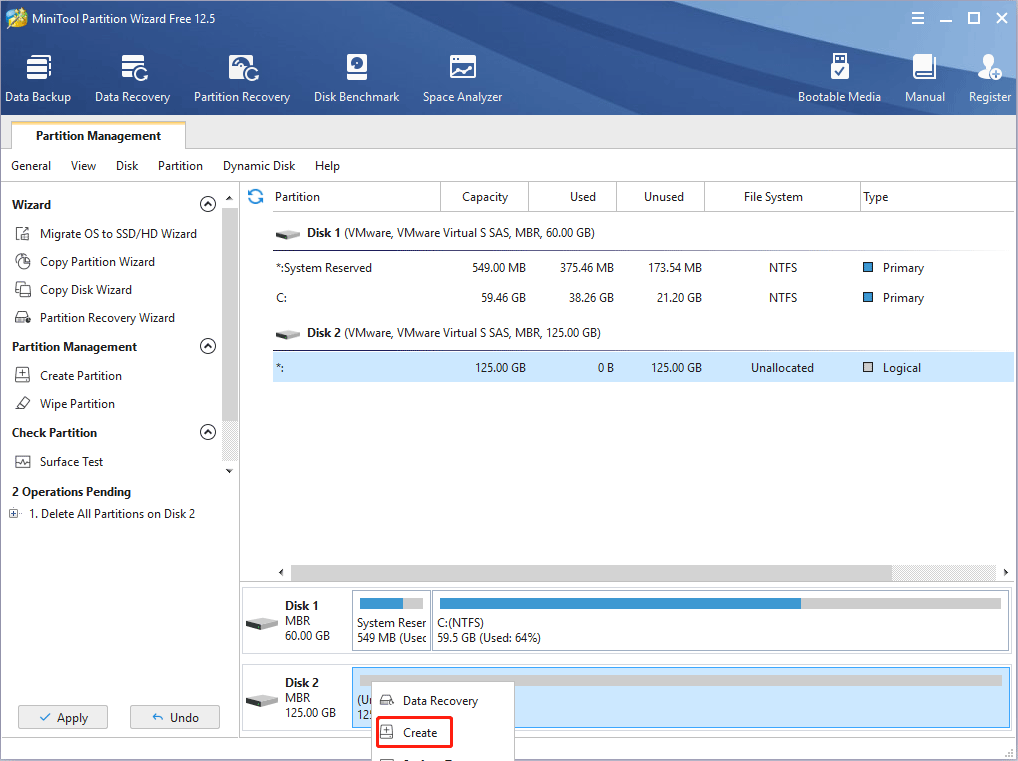Select the Partition Management tab
Screen dimensions: 1018x761
[99, 136]
